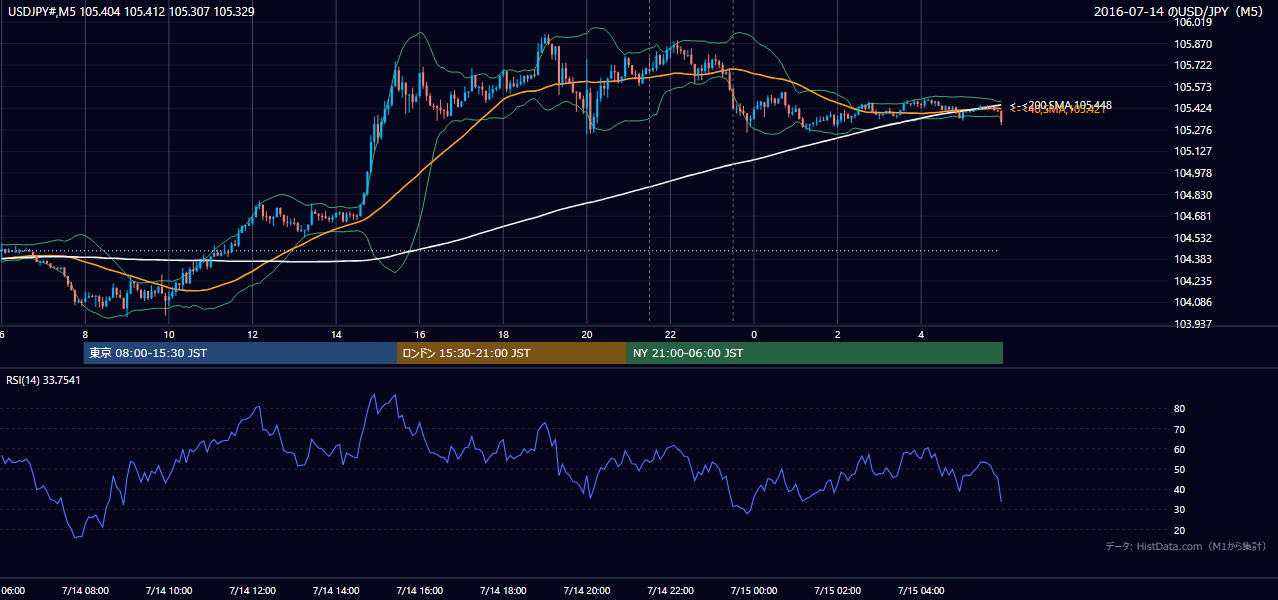Click the London session bar ロンドン 15:30-21:00 JST

[x=512, y=353]
